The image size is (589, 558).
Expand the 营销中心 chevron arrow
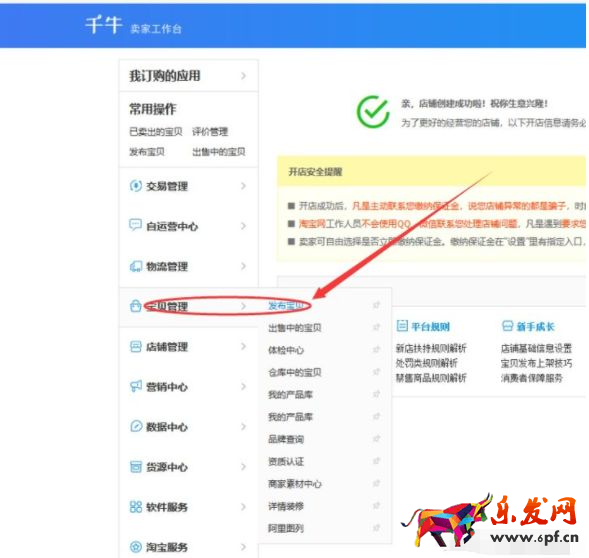[x=243, y=386]
